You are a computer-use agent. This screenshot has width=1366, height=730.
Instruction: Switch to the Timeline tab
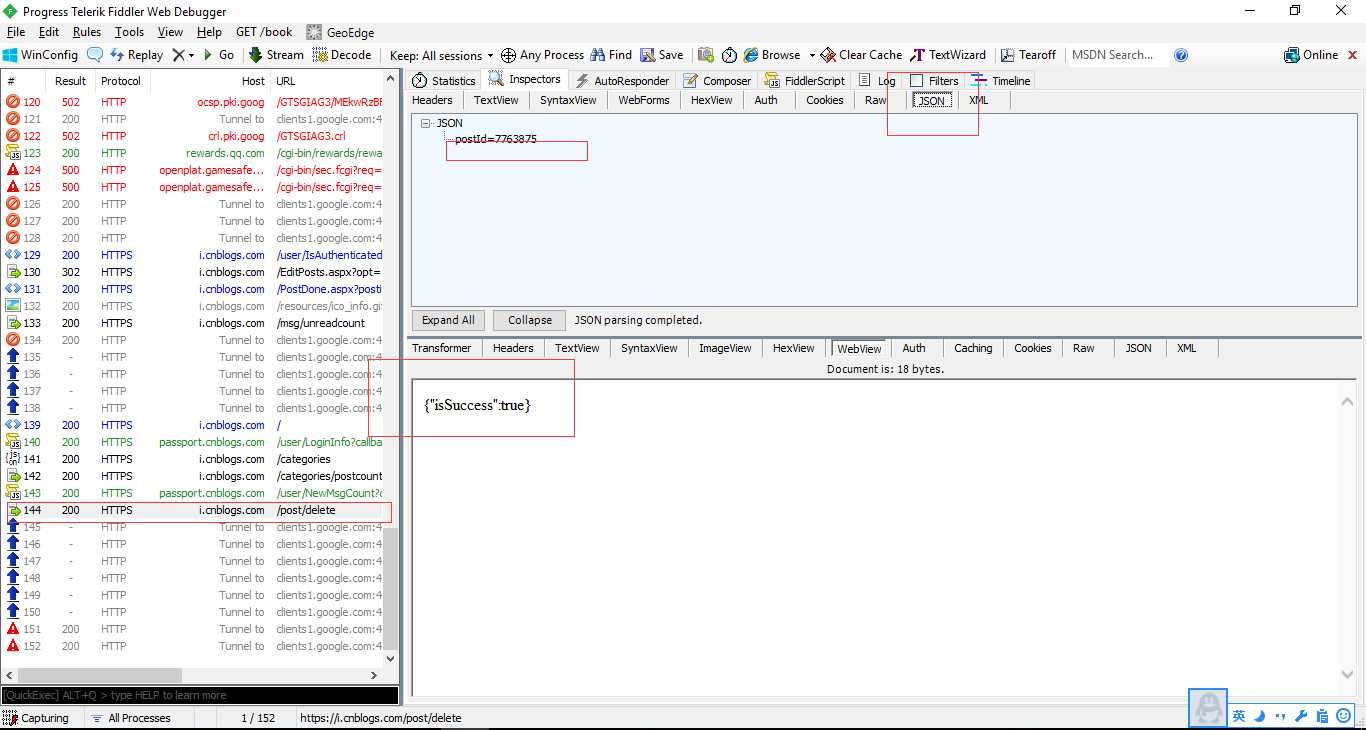click(x=1001, y=81)
